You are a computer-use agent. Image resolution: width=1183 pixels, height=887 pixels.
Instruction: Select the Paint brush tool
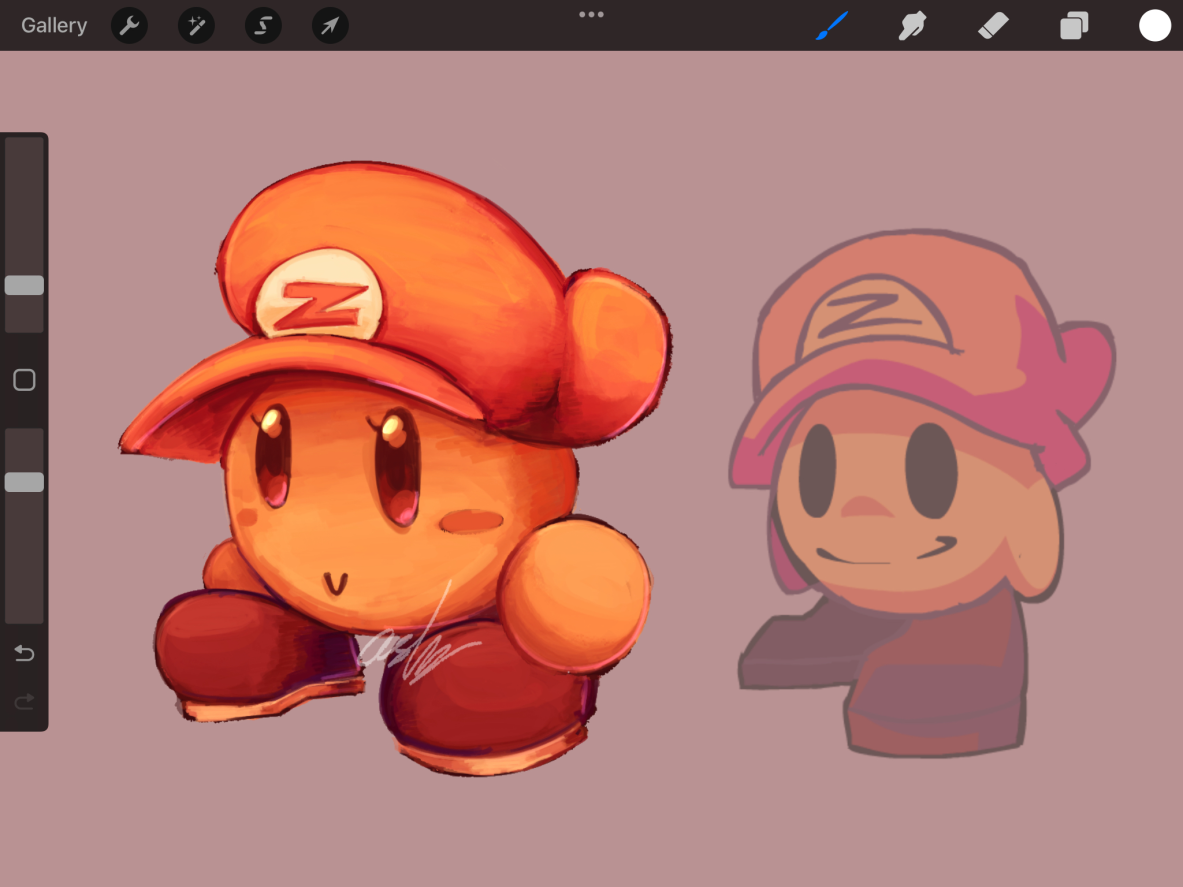[832, 26]
